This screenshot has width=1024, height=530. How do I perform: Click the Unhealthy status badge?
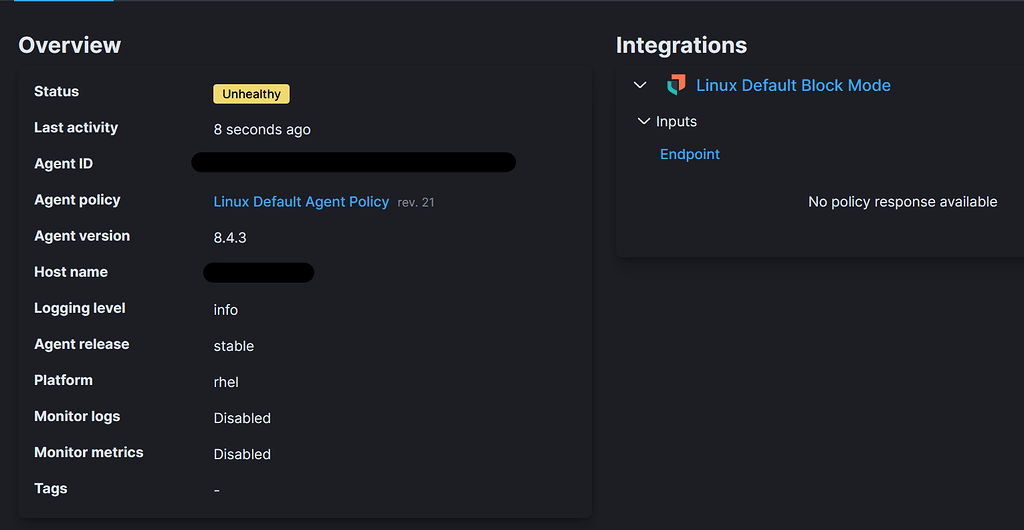click(251, 94)
